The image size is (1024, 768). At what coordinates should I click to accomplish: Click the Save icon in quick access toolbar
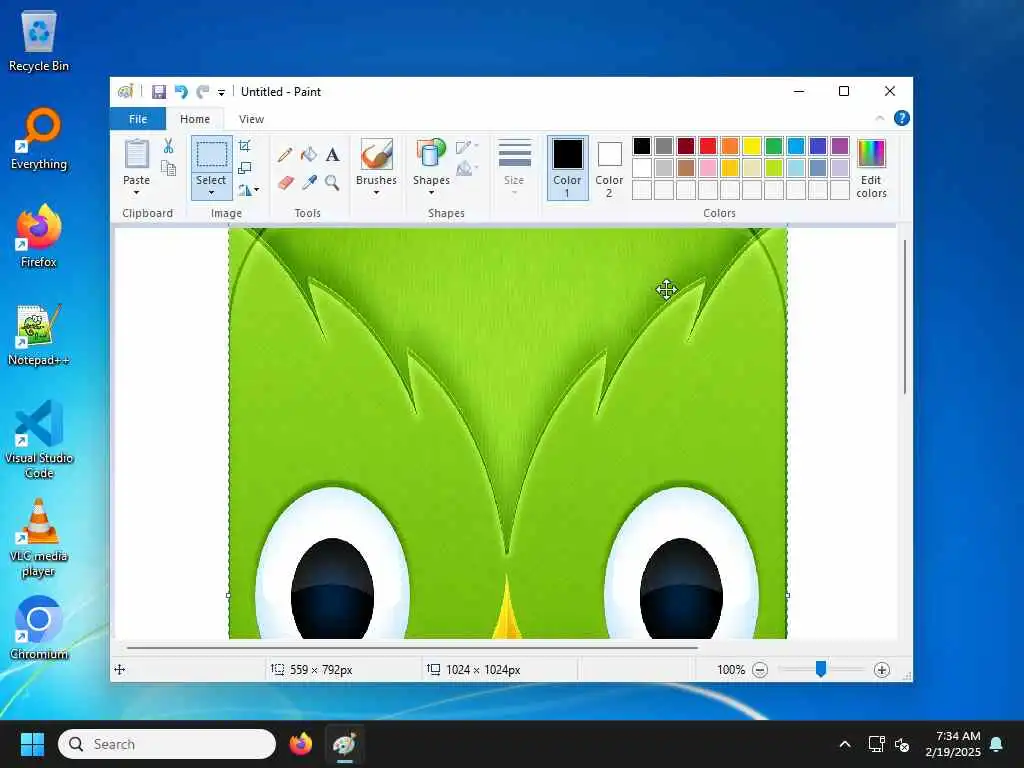click(x=159, y=92)
